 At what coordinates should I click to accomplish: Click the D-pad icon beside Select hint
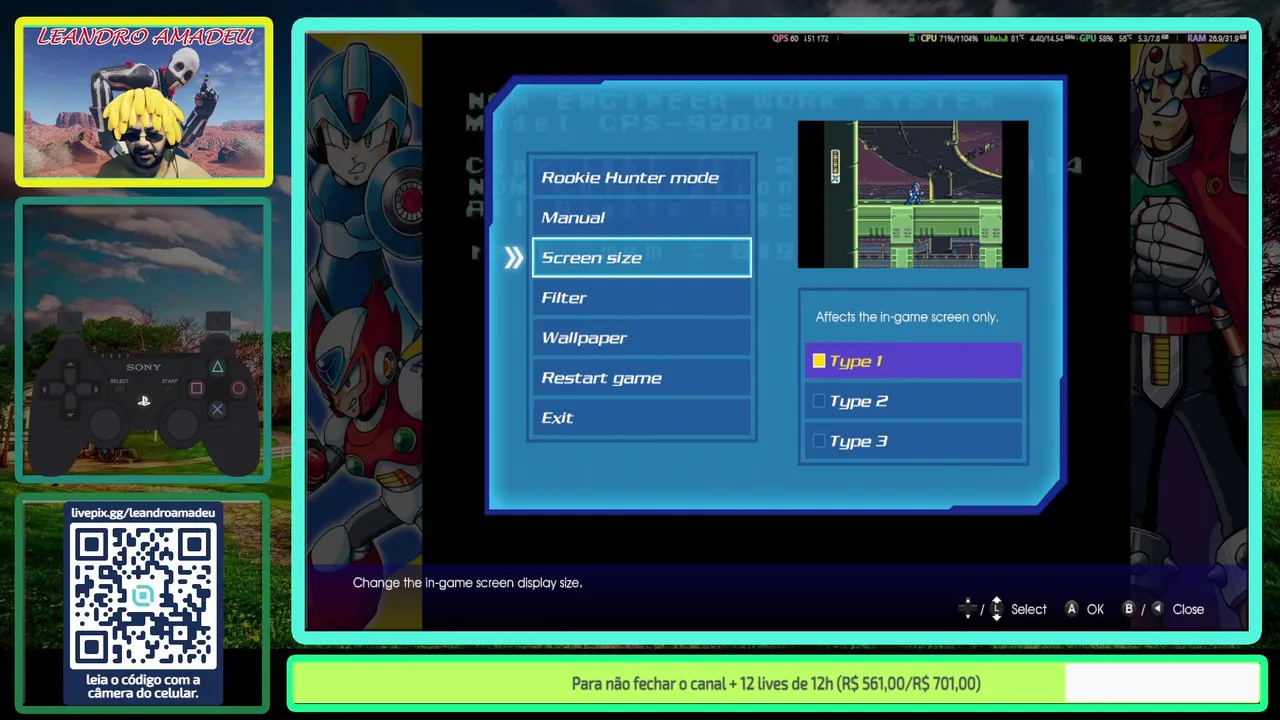click(x=967, y=609)
